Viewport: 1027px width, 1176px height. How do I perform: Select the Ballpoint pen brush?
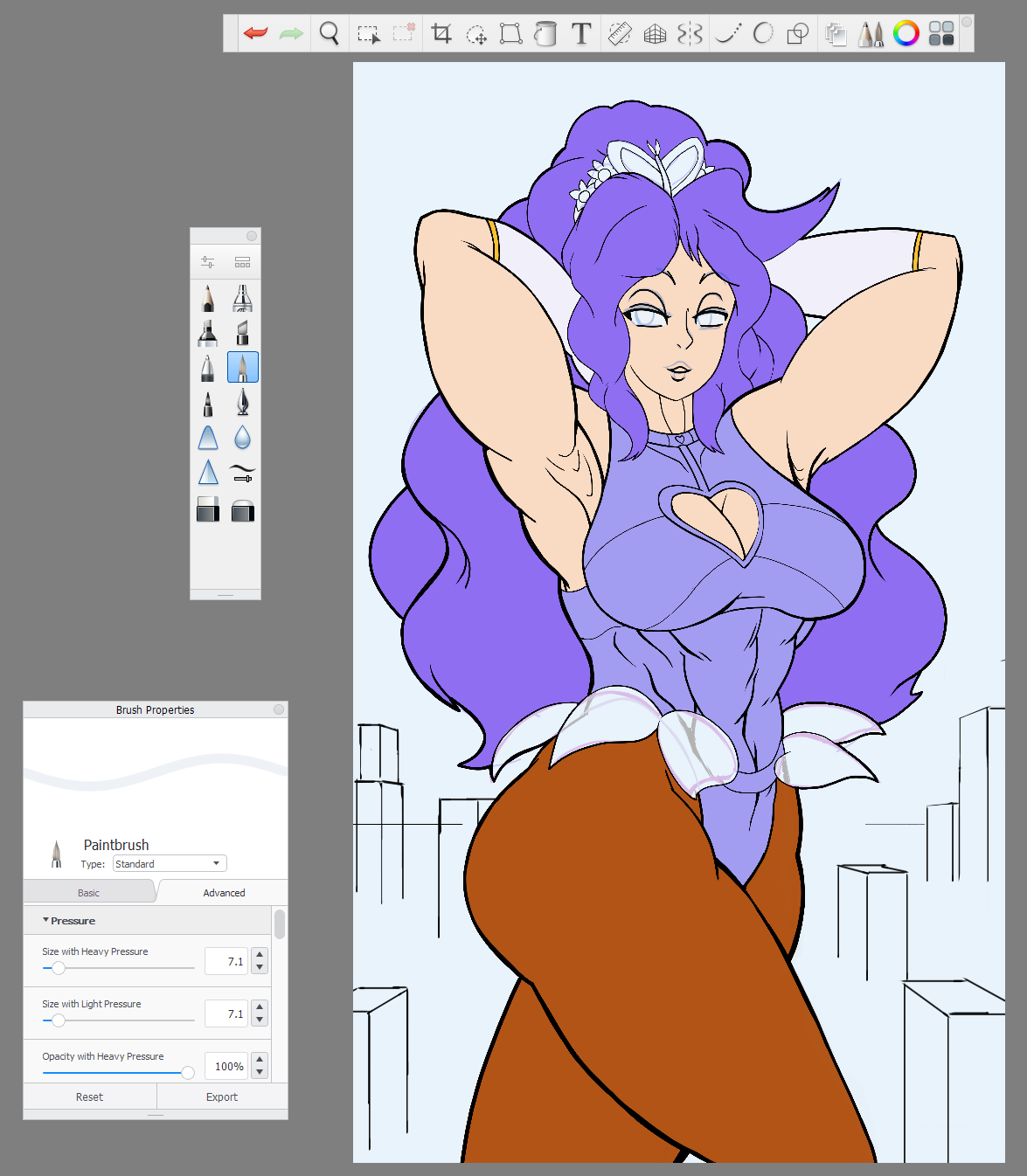click(208, 368)
